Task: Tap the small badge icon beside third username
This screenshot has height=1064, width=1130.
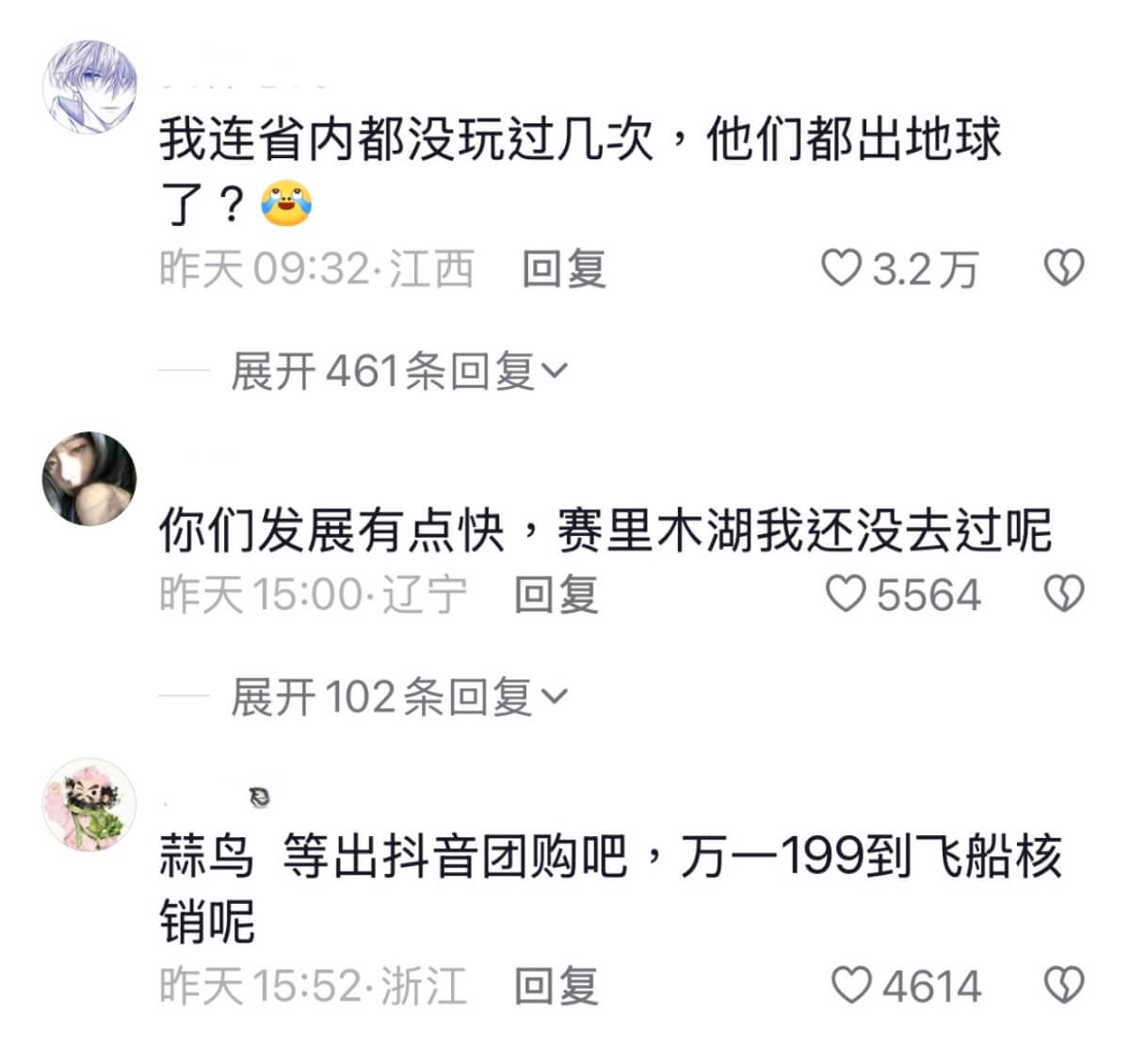Action: tap(260, 798)
